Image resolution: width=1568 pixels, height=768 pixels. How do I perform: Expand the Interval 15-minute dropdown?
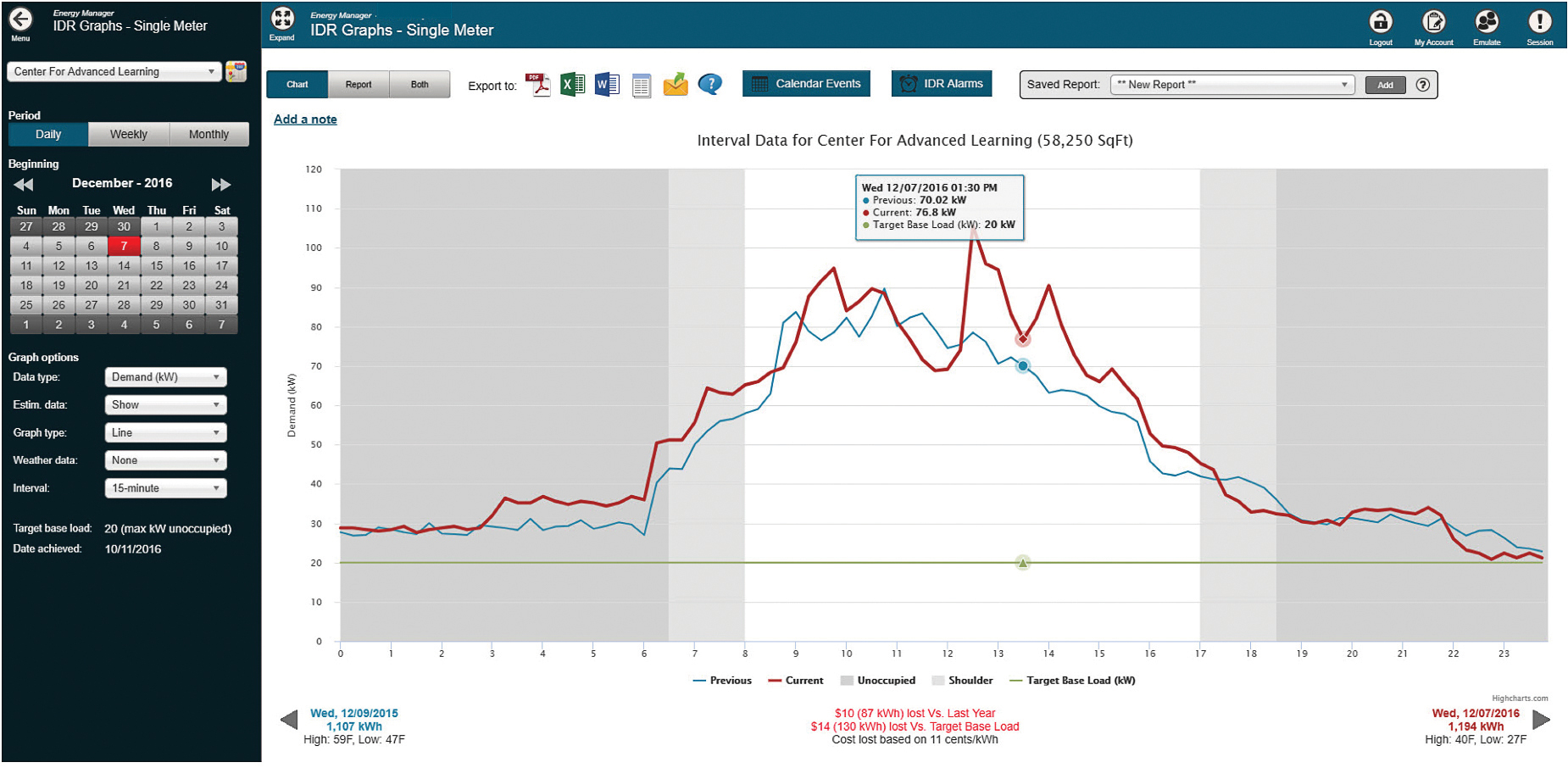coord(165,488)
